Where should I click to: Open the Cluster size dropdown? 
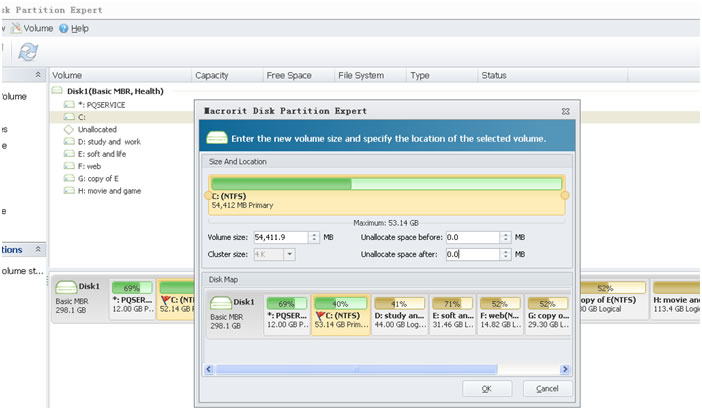290,254
